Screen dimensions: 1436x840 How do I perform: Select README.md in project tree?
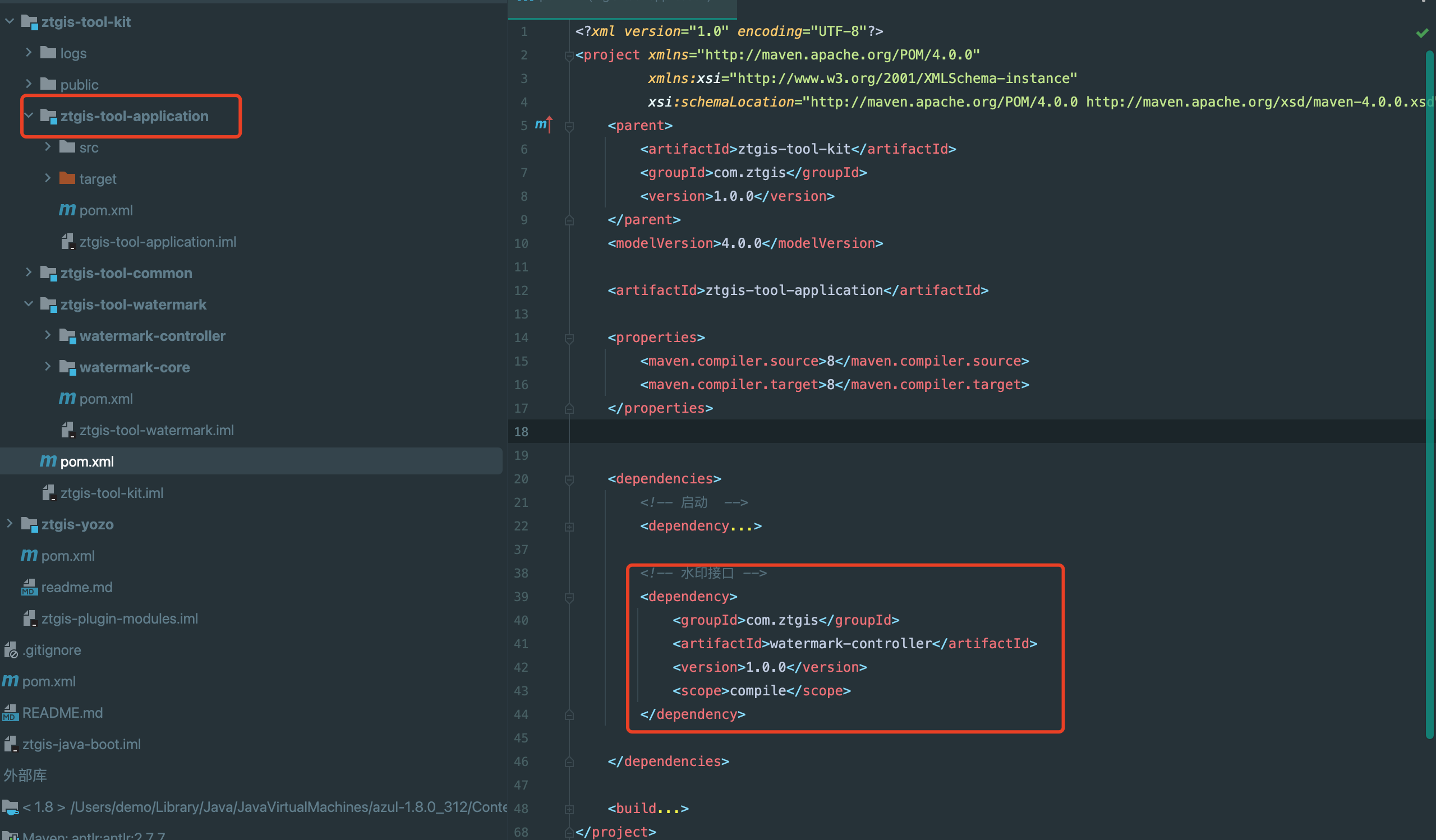(x=62, y=713)
